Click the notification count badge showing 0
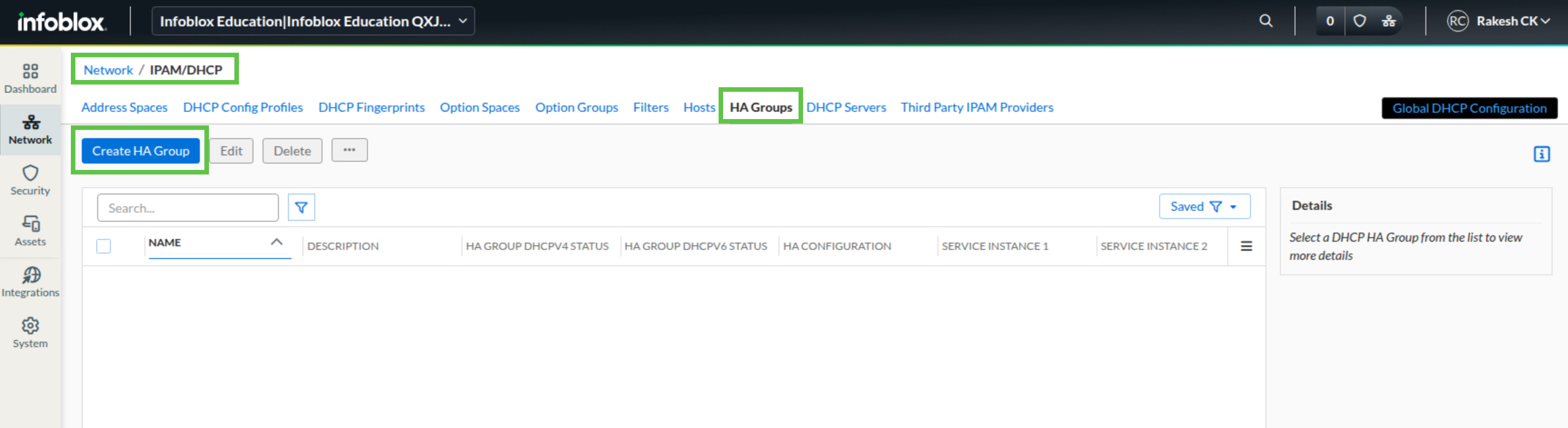This screenshot has height=428, width=1568. [x=1330, y=21]
